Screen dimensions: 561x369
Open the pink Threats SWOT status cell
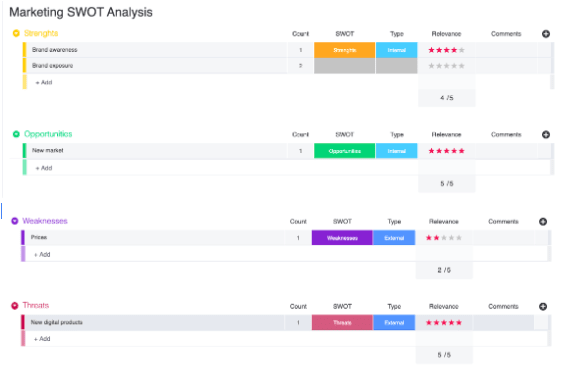click(342, 322)
